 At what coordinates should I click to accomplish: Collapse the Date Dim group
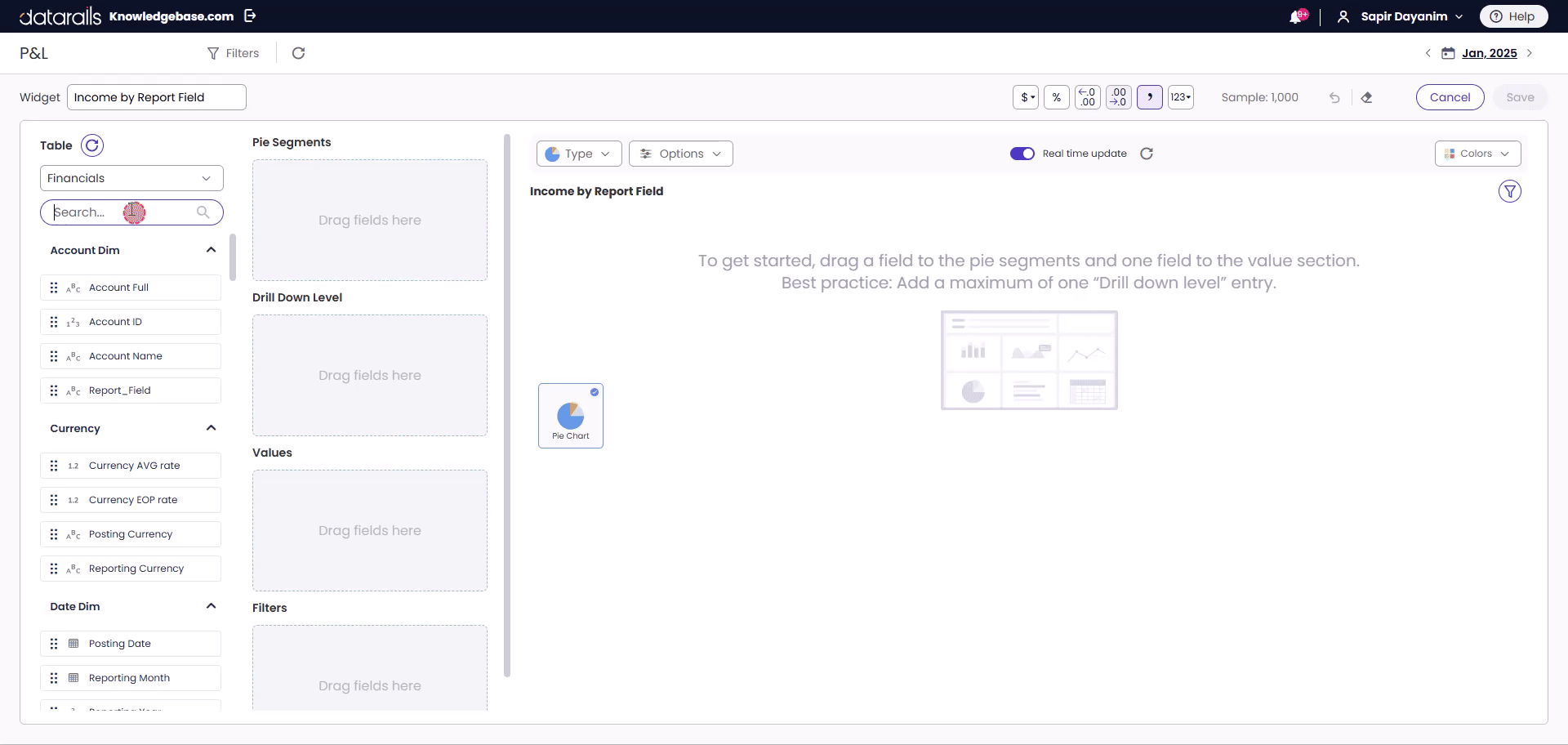[x=211, y=606]
